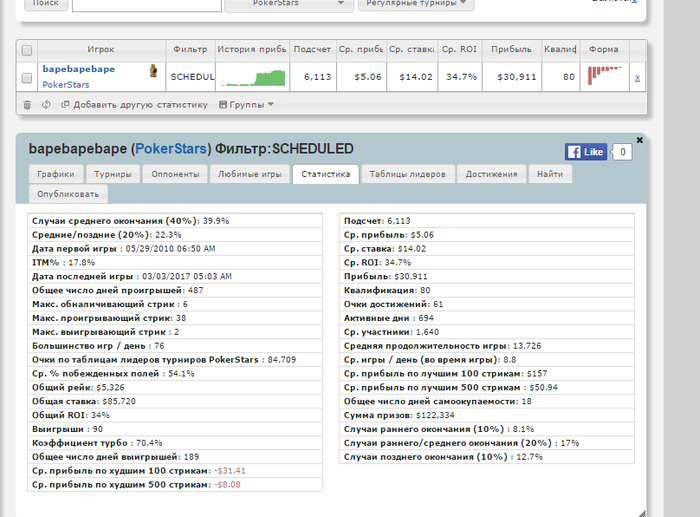
Task: Open the bapebapebape player link in the table
Action: 79,69
